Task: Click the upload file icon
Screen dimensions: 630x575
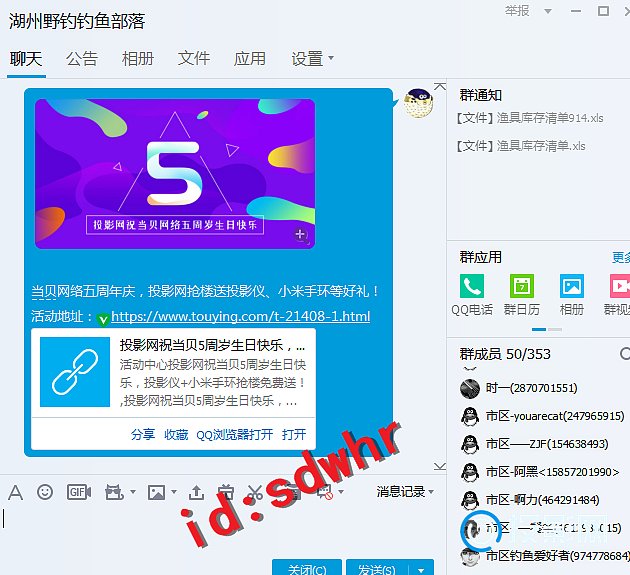Action: (x=196, y=492)
